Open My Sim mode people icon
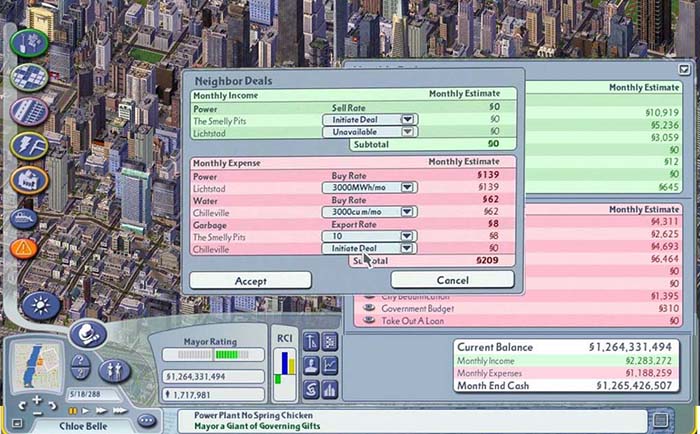Image resolution: width=700 pixels, height=434 pixels. pos(112,371)
